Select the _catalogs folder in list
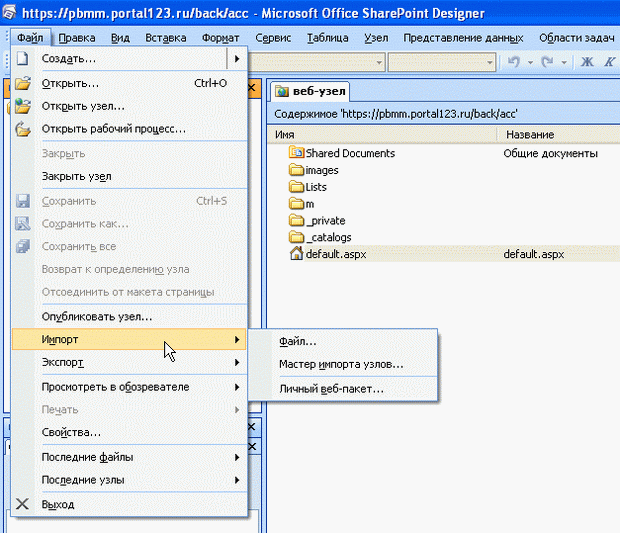Viewport: 620px width, 533px height. (328, 237)
